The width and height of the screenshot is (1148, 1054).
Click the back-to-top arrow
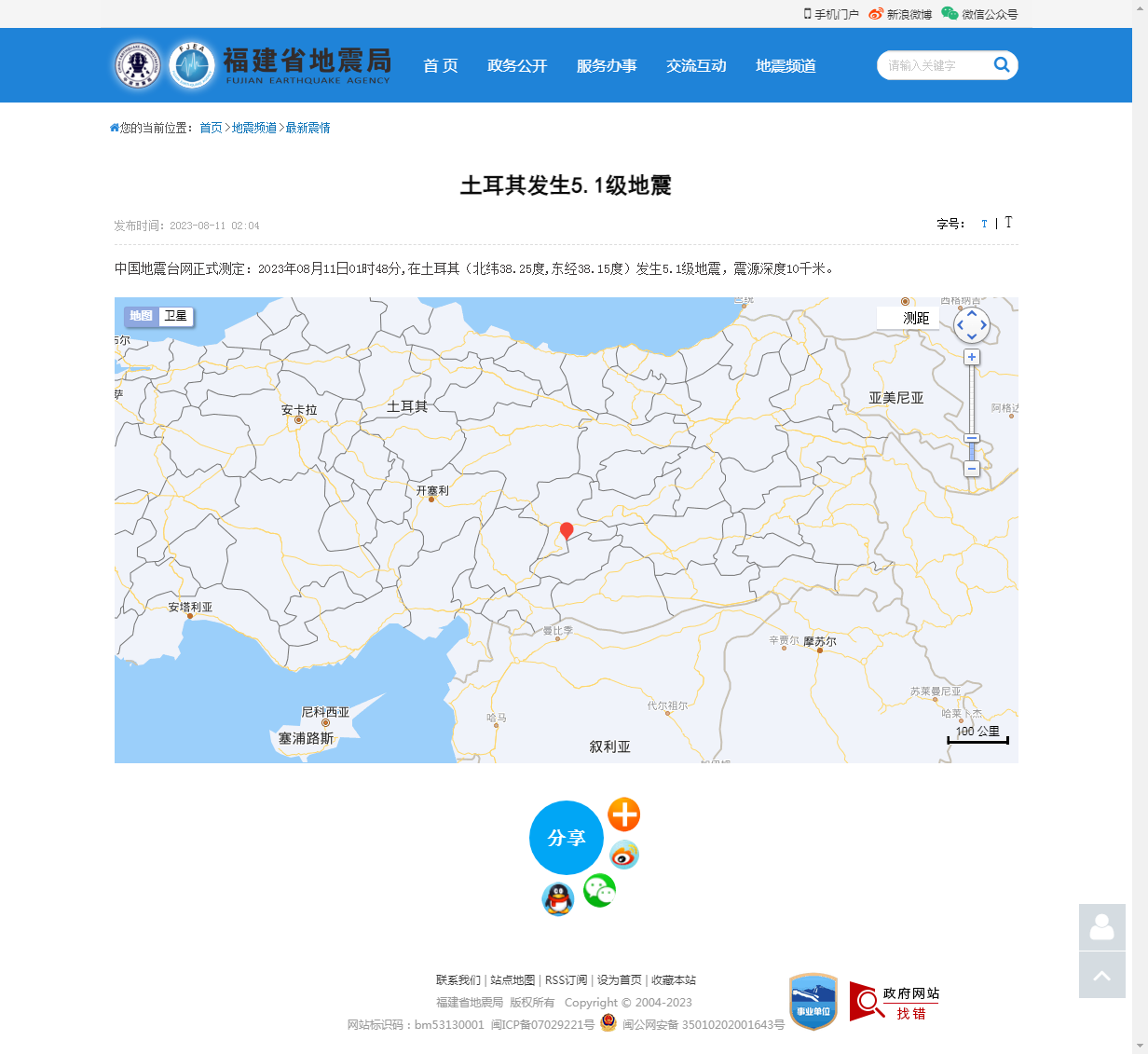[x=1101, y=975]
